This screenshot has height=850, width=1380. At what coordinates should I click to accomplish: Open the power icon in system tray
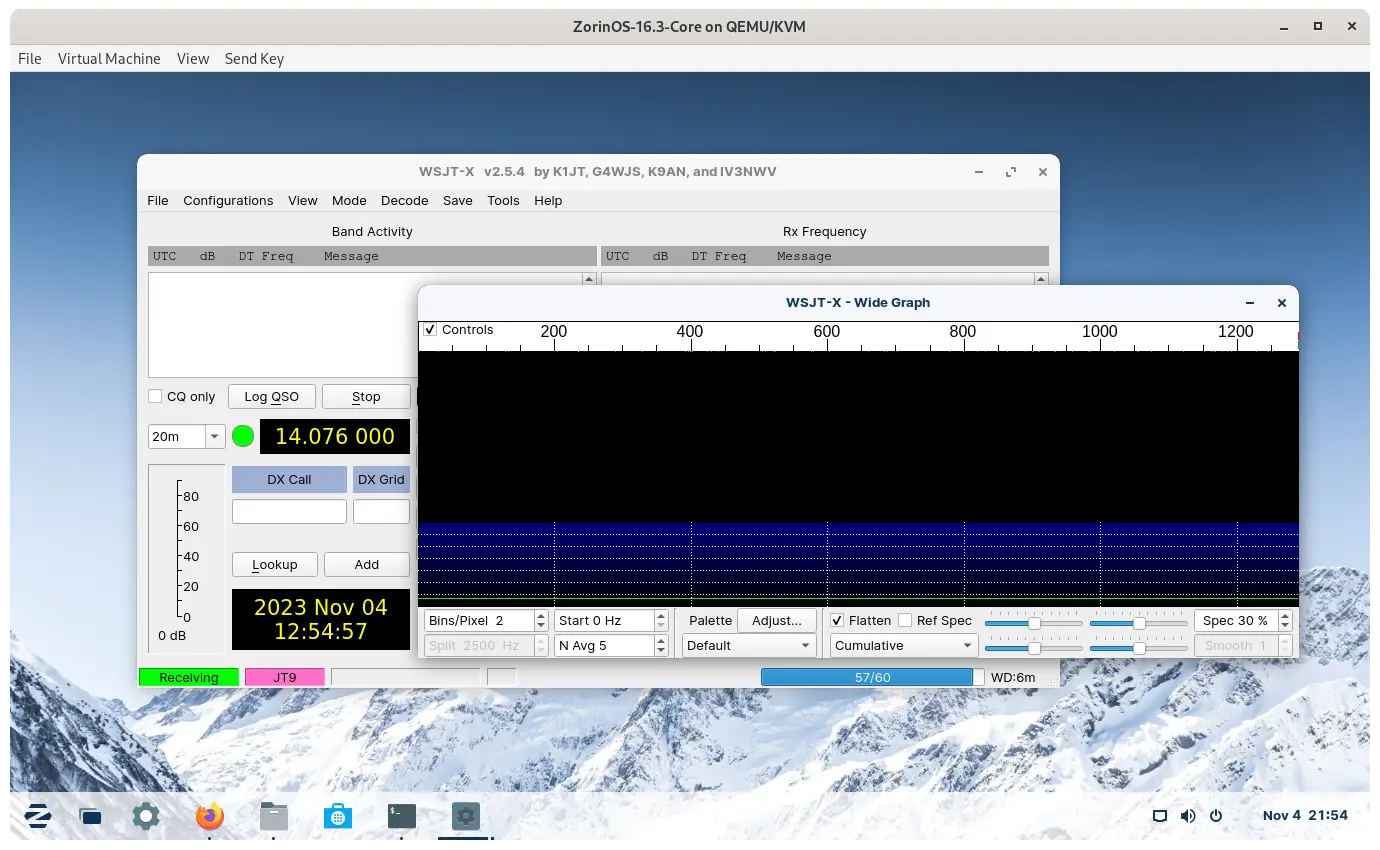click(1216, 816)
